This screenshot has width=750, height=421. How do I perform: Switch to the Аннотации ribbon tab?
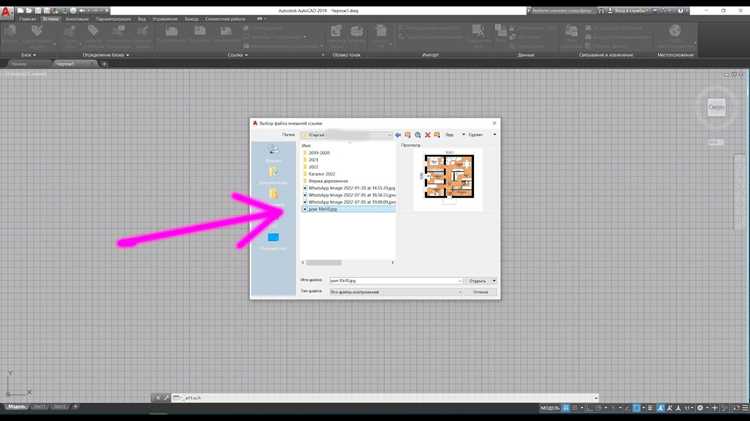pyautogui.click(x=77, y=19)
